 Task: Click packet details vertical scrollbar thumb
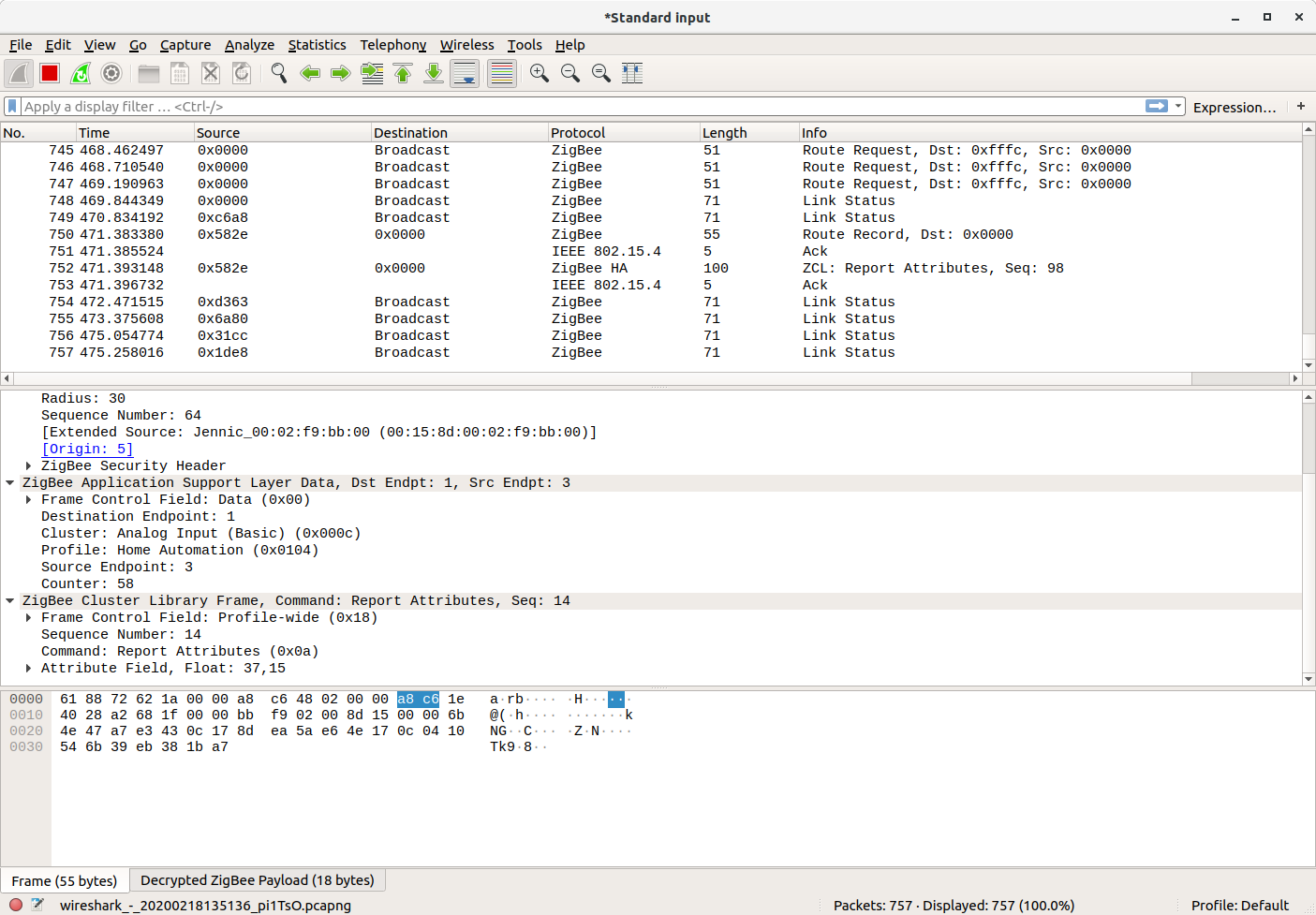coord(1309,438)
